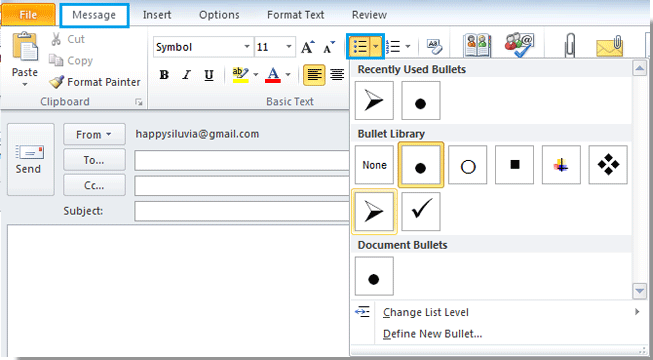653x360 pixels.
Task: Toggle Underline formatting
Action: click(209, 75)
